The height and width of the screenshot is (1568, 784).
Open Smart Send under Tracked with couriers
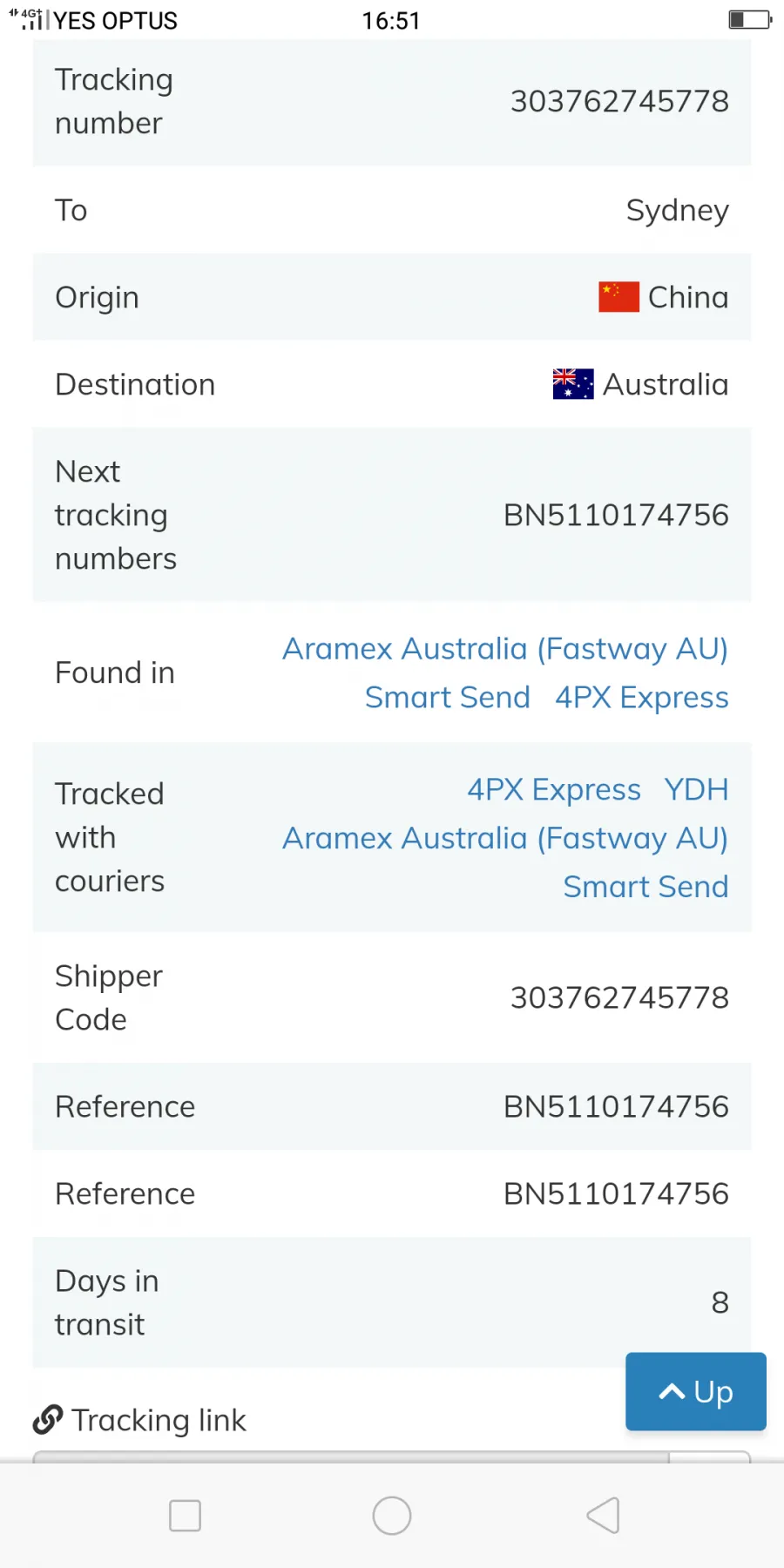(645, 887)
